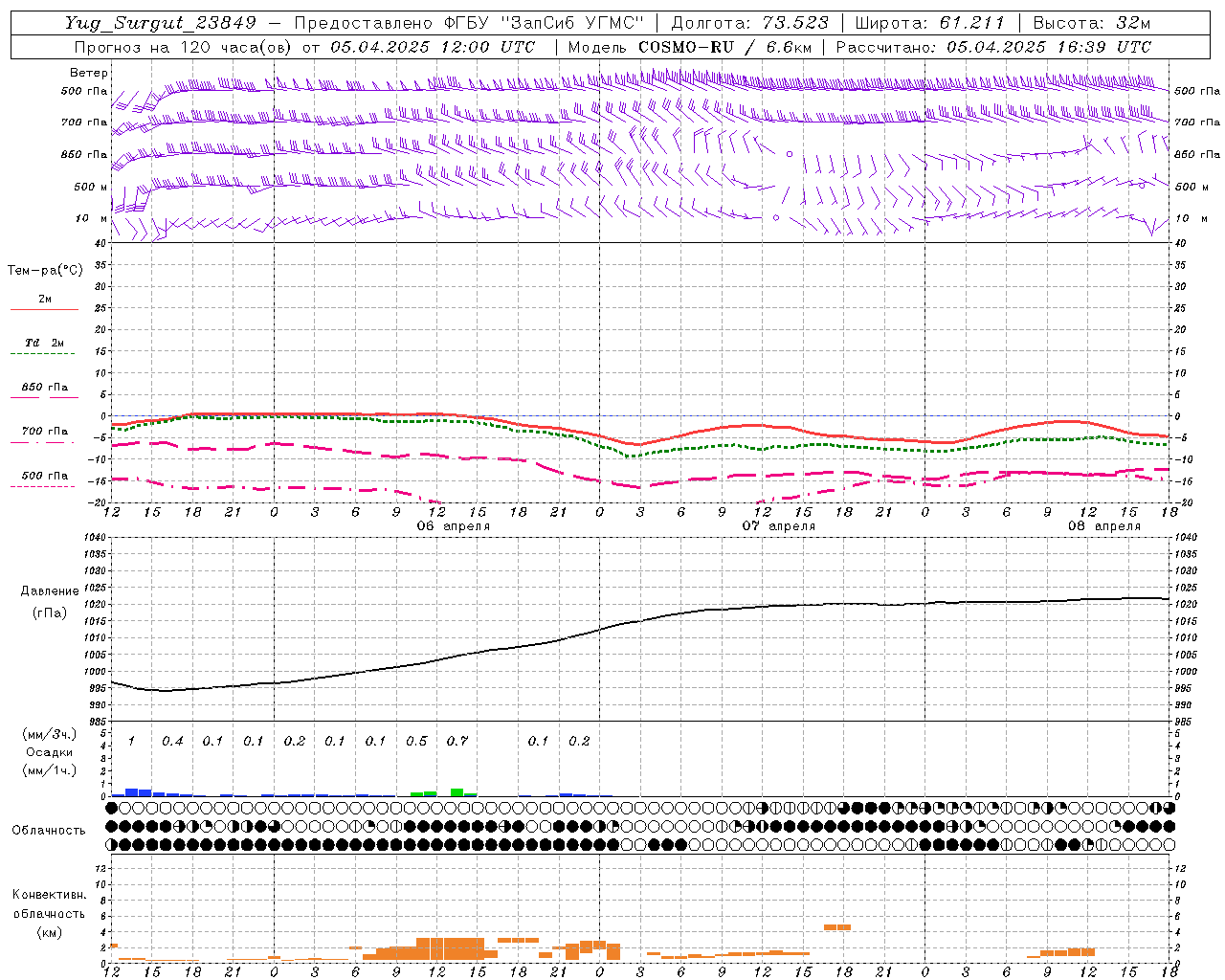This screenshot has height=980, width=1225.
Task: Click the 07 апреля date label
Action: click(x=779, y=526)
